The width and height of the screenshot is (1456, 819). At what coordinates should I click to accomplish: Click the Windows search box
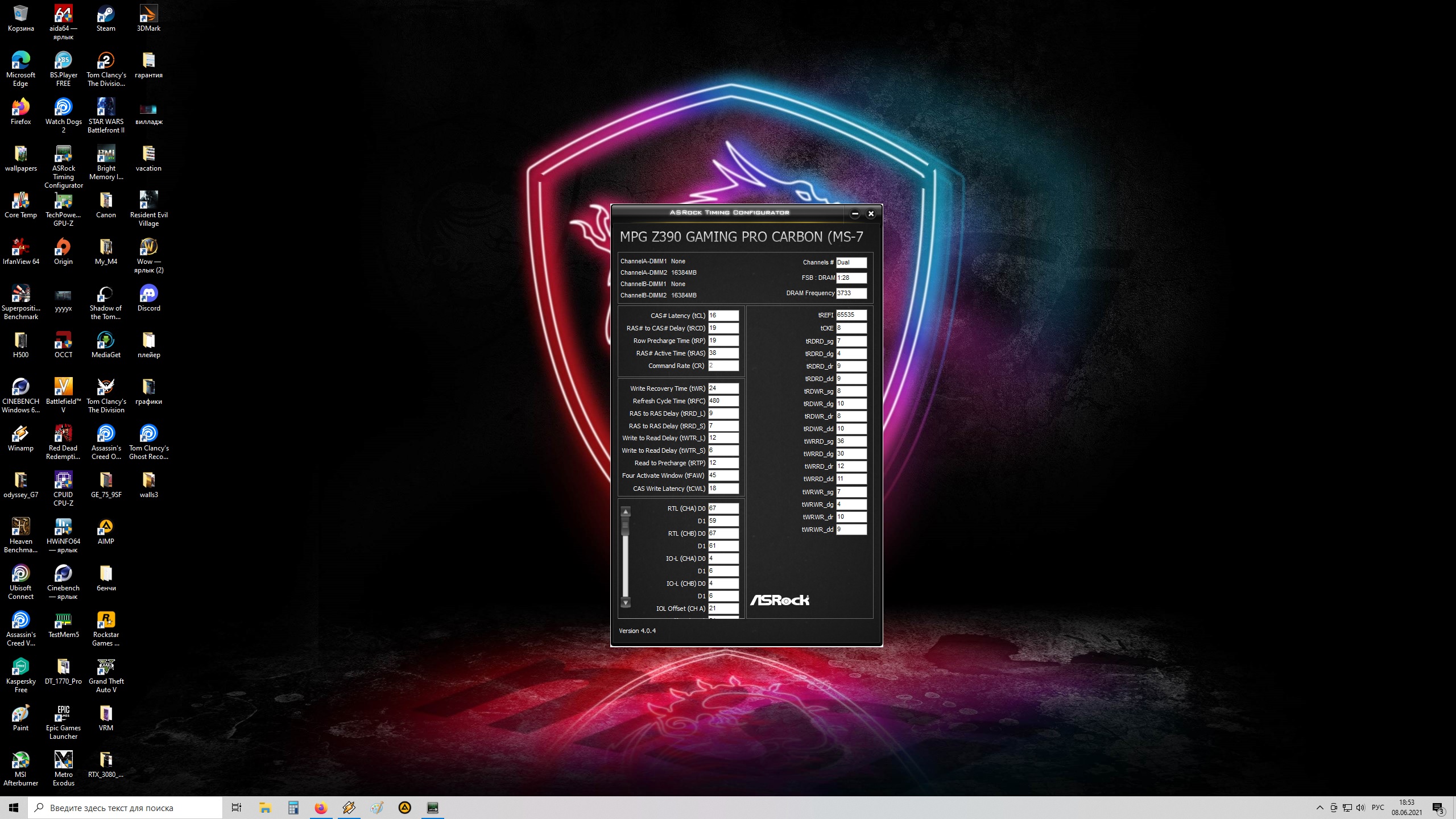point(125,808)
